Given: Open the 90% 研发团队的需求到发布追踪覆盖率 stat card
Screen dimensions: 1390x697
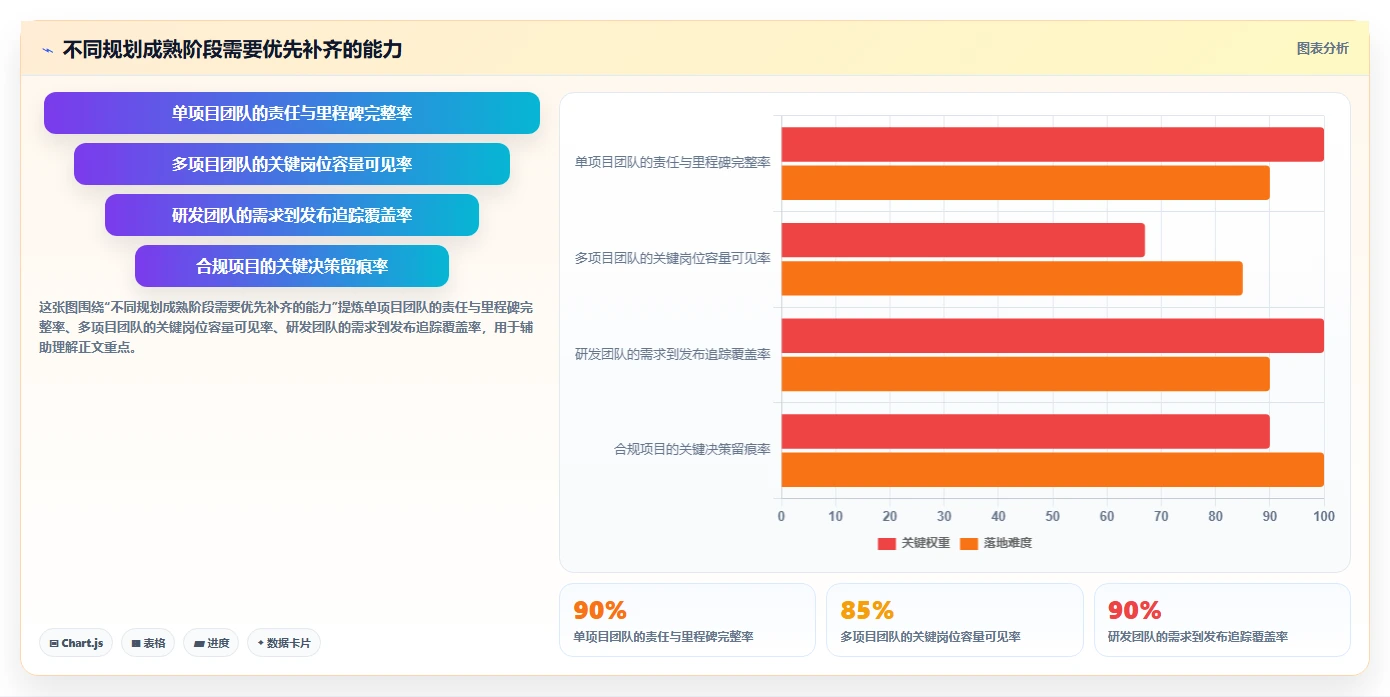Looking at the screenshot, I should (x=1222, y=620).
